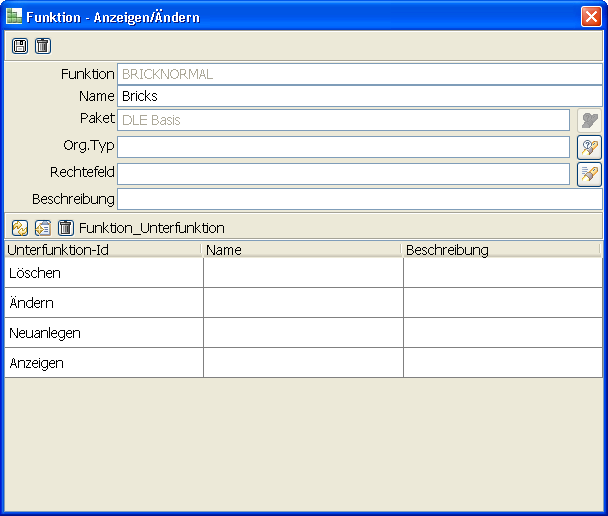Image resolution: width=608 pixels, height=516 pixels.
Task: Focus the Org.Typ input field
Action: pyautogui.click(x=343, y=147)
